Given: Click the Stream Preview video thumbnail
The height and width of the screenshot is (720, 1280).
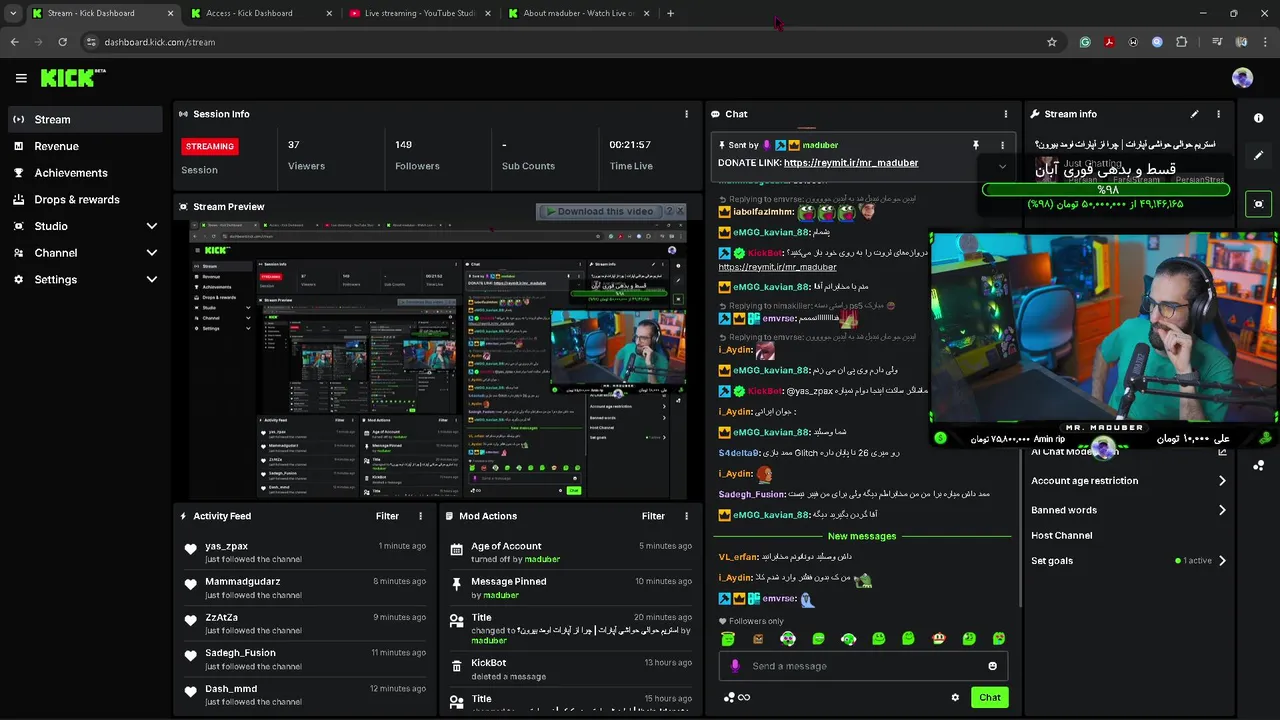Looking at the screenshot, I should [x=438, y=360].
